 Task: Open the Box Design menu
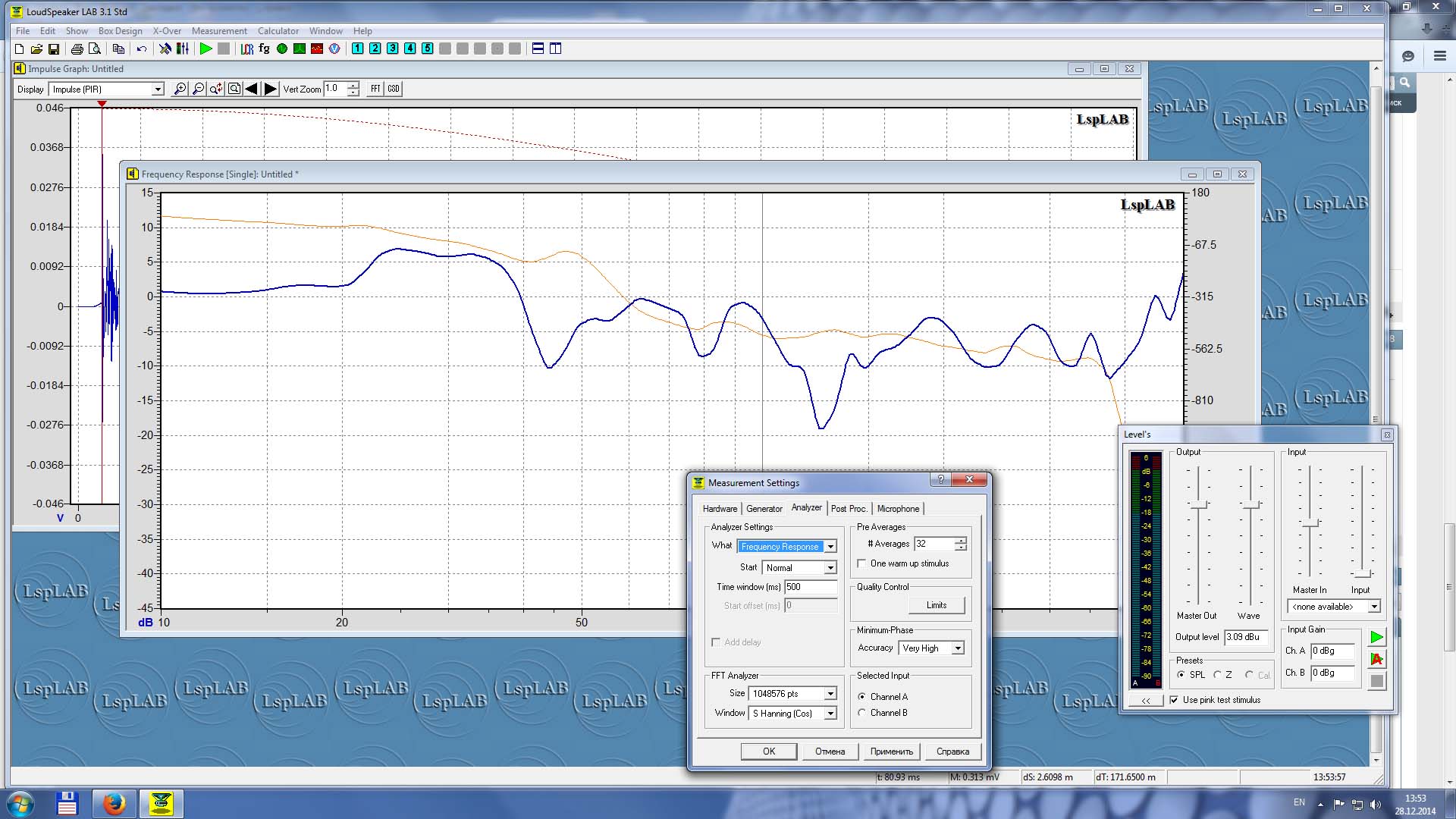click(121, 31)
